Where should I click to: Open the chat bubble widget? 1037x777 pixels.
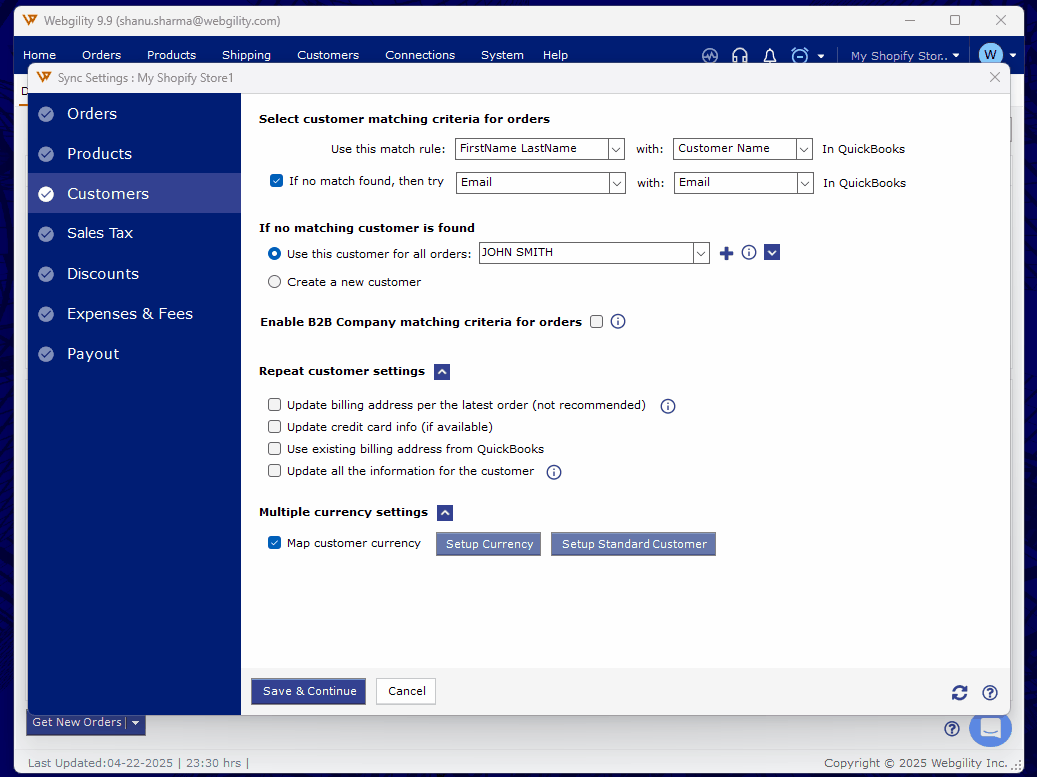click(989, 728)
